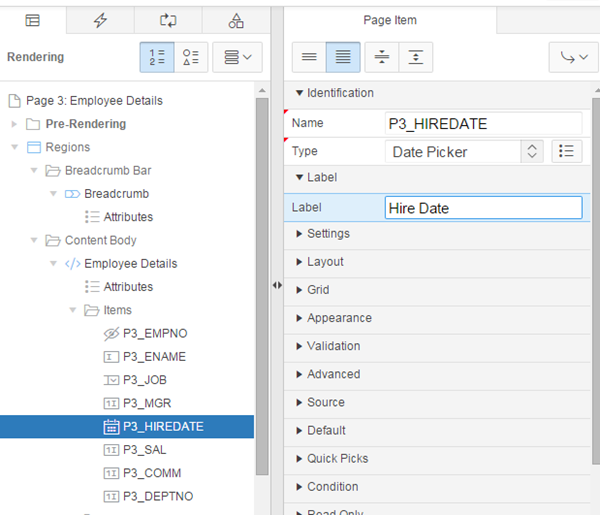Select the P3_COMM item
The width and height of the screenshot is (600, 515).
pos(152,473)
